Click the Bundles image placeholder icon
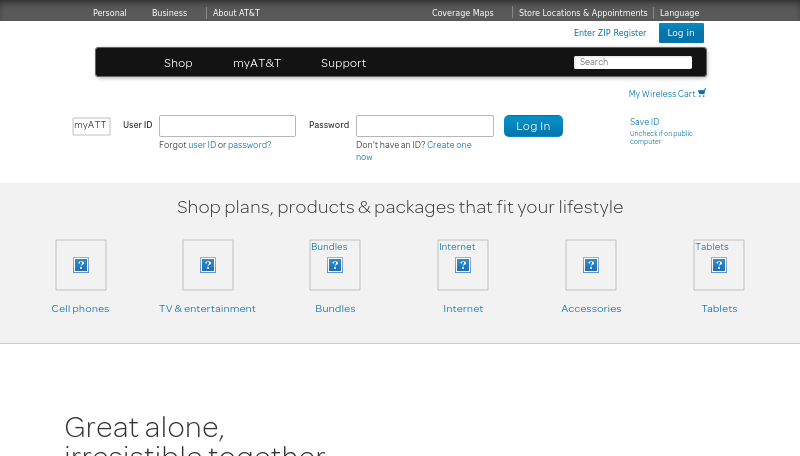Screen dimensions: 800x456 pyautogui.click(x=335, y=265)
